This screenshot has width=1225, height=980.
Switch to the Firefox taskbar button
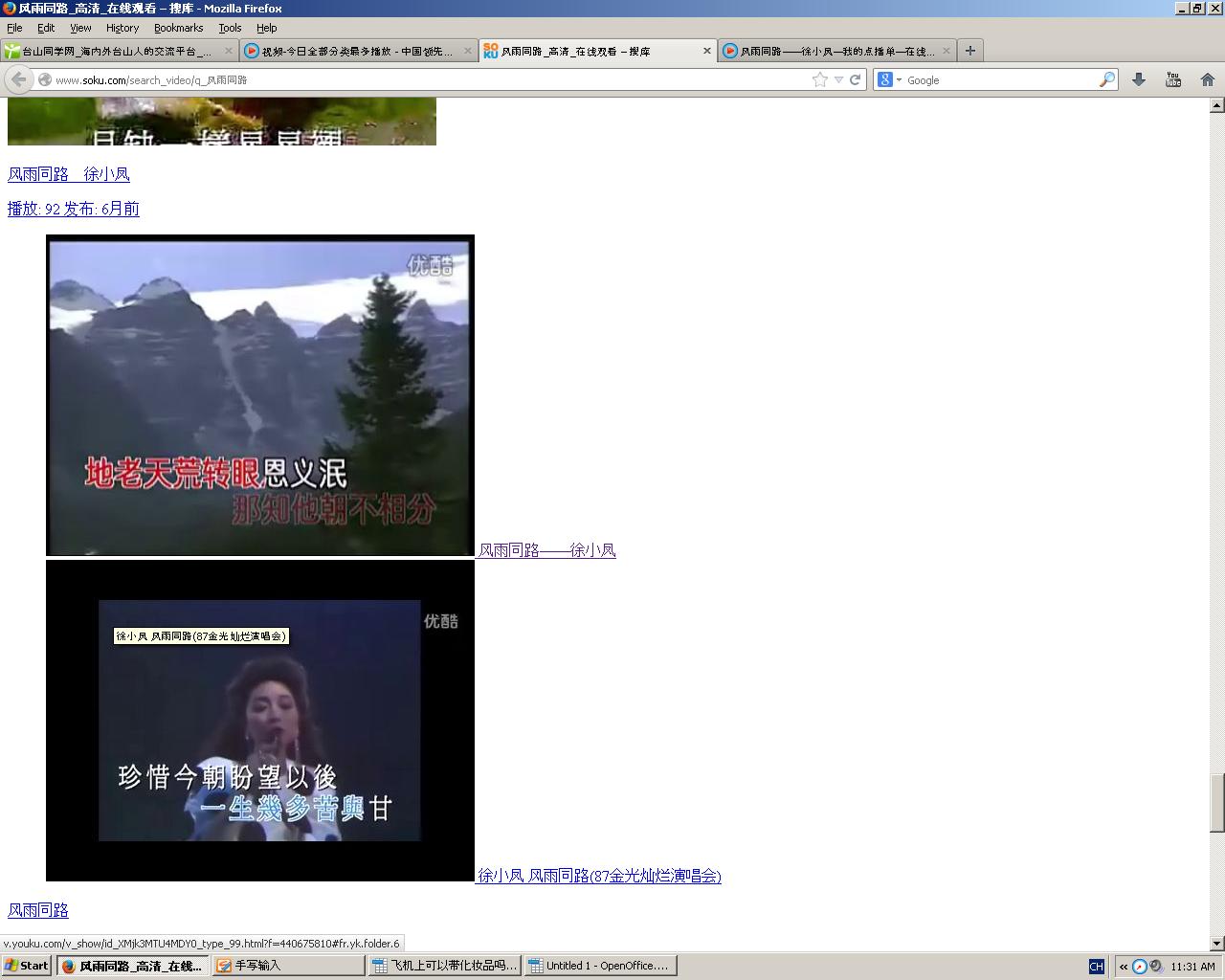131,966
